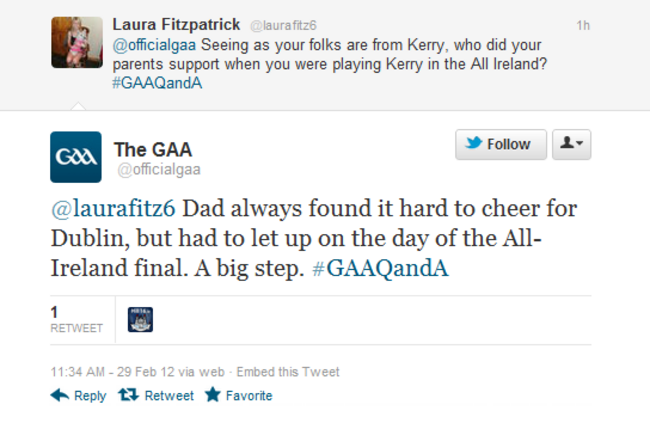Click The GAA logo avatar

[x=75, y=157]
